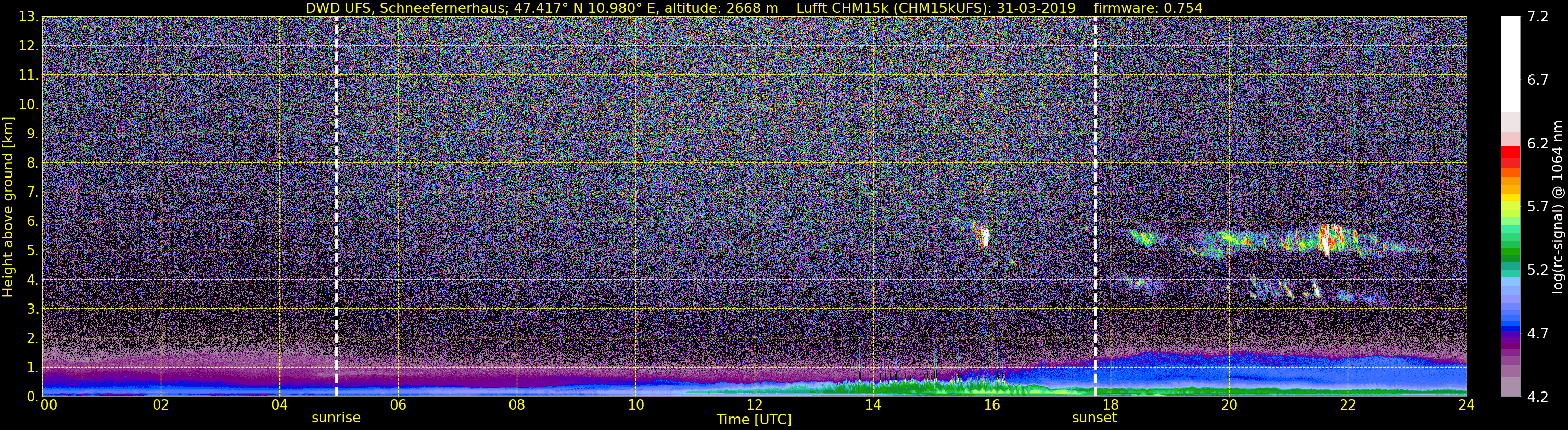This screenshot has width=1568, height=430.
Task: Select the 'sunset' label below the time axis
Action: [1094, 418]
